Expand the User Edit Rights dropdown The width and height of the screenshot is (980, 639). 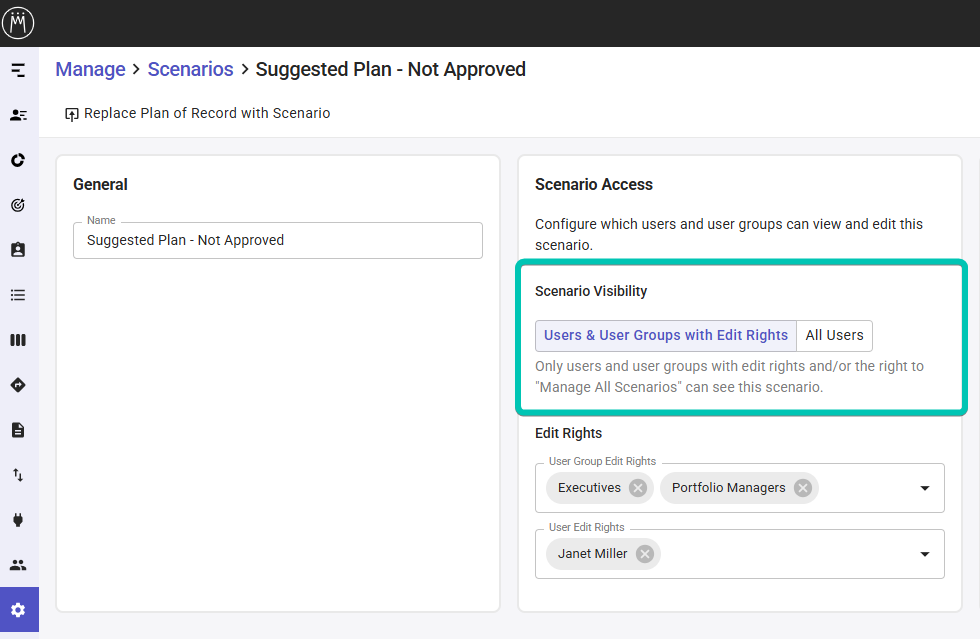924,555
